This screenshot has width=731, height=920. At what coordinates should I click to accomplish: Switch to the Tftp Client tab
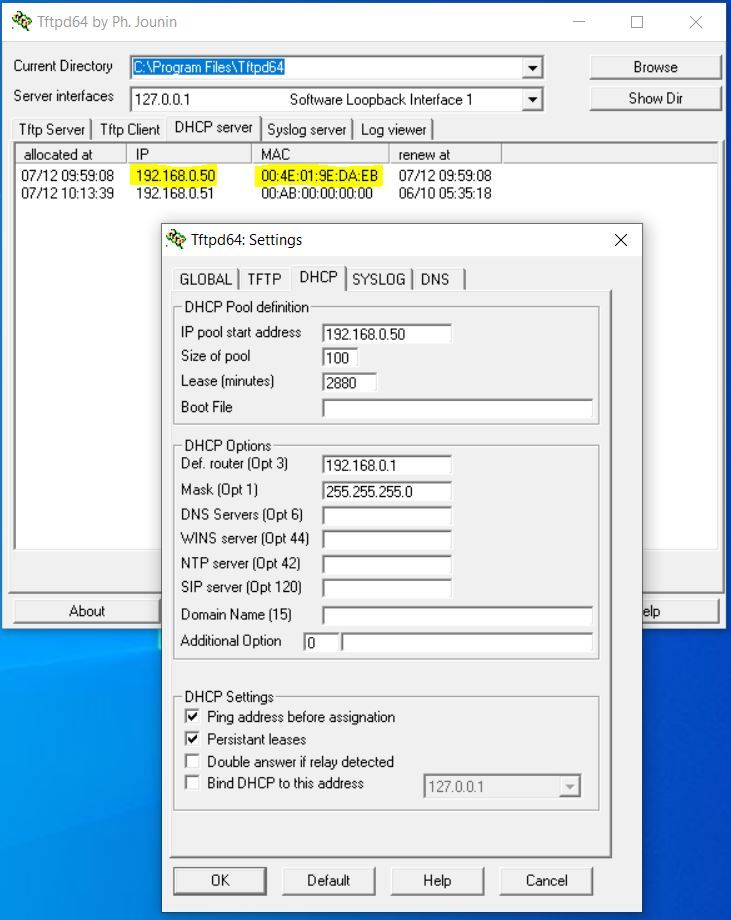click(x=130, y=129)
